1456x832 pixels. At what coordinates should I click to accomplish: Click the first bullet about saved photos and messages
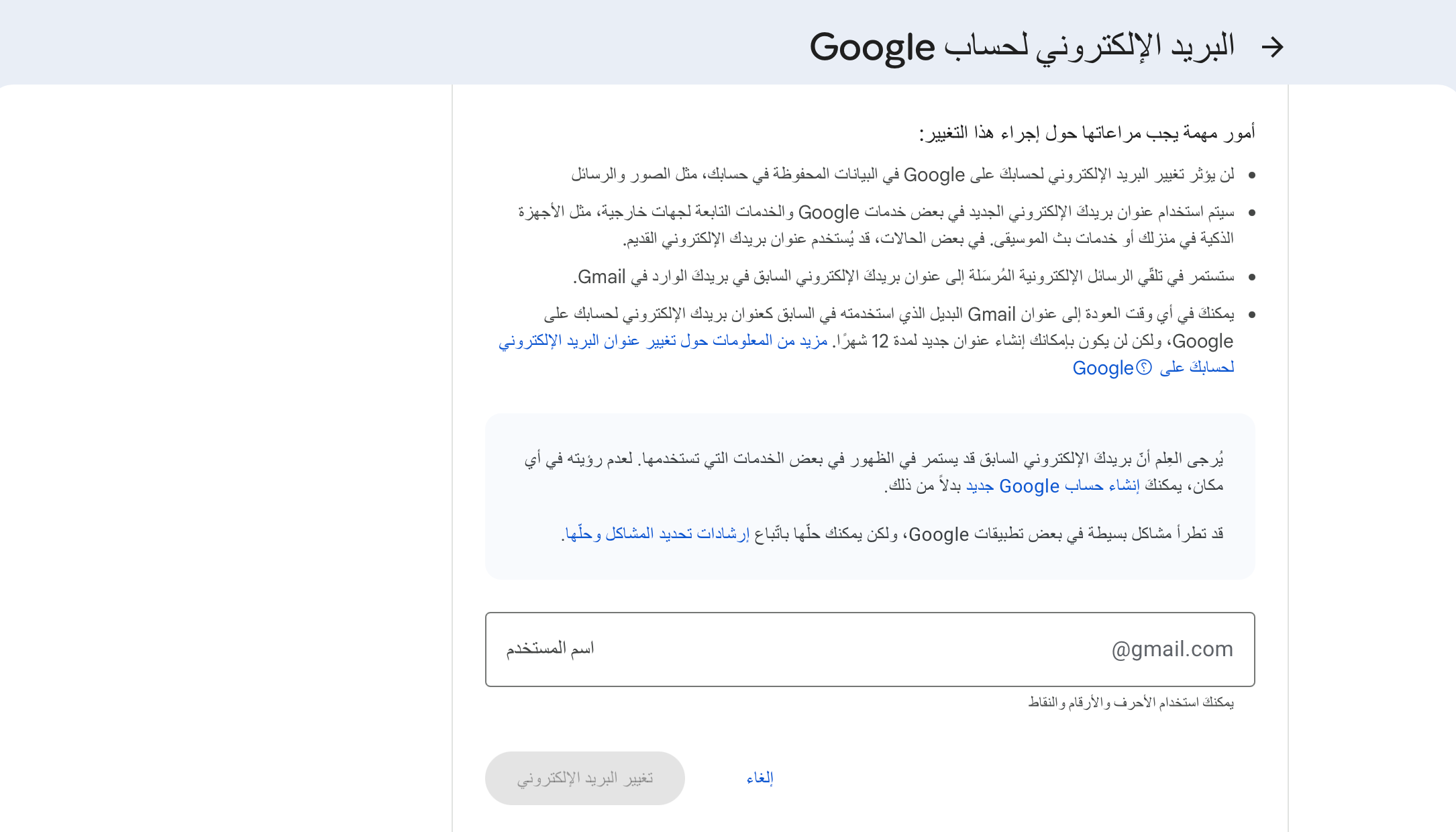coord(902,175)
